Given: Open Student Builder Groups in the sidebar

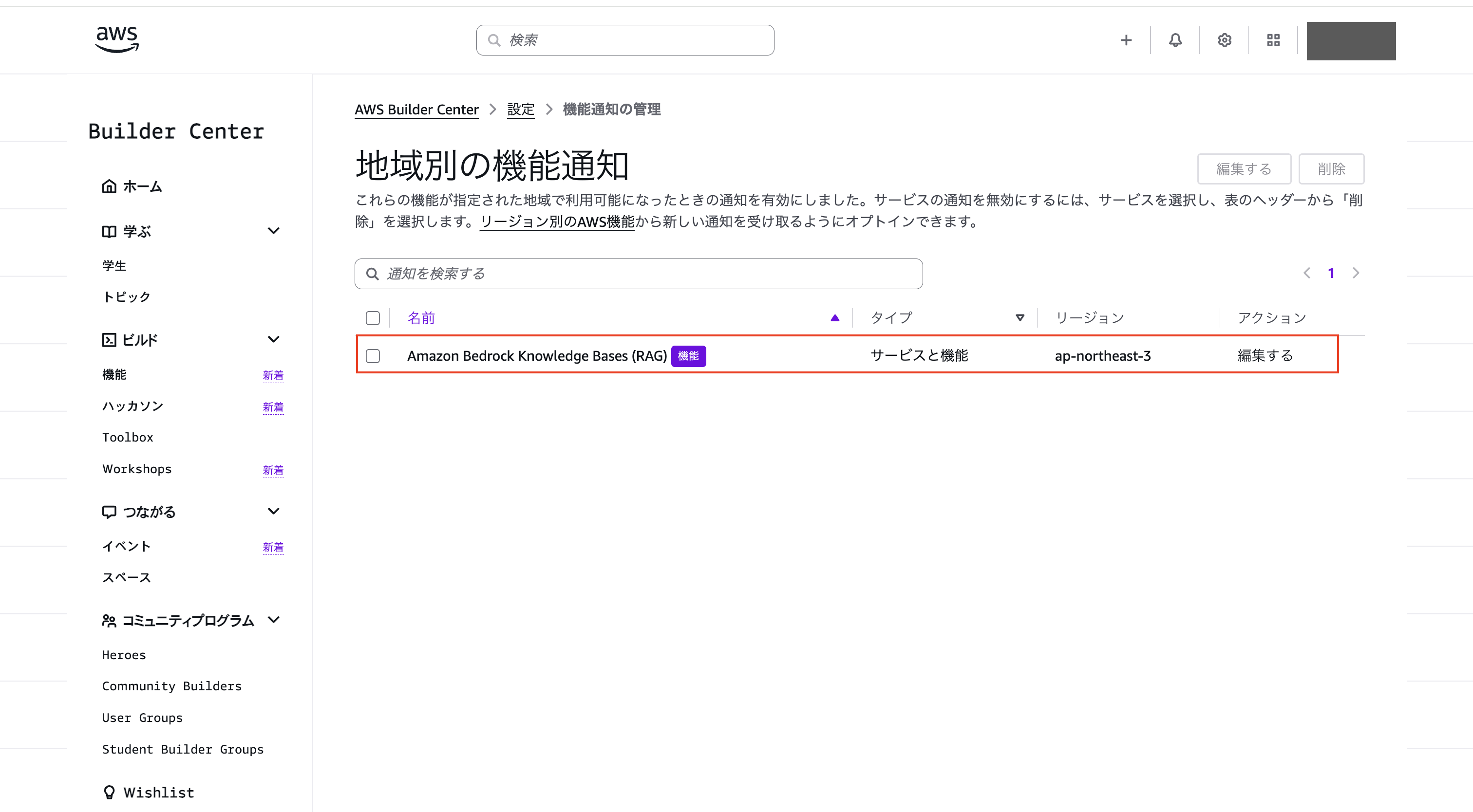Looking at the screenshot, I should click(183, 750).
